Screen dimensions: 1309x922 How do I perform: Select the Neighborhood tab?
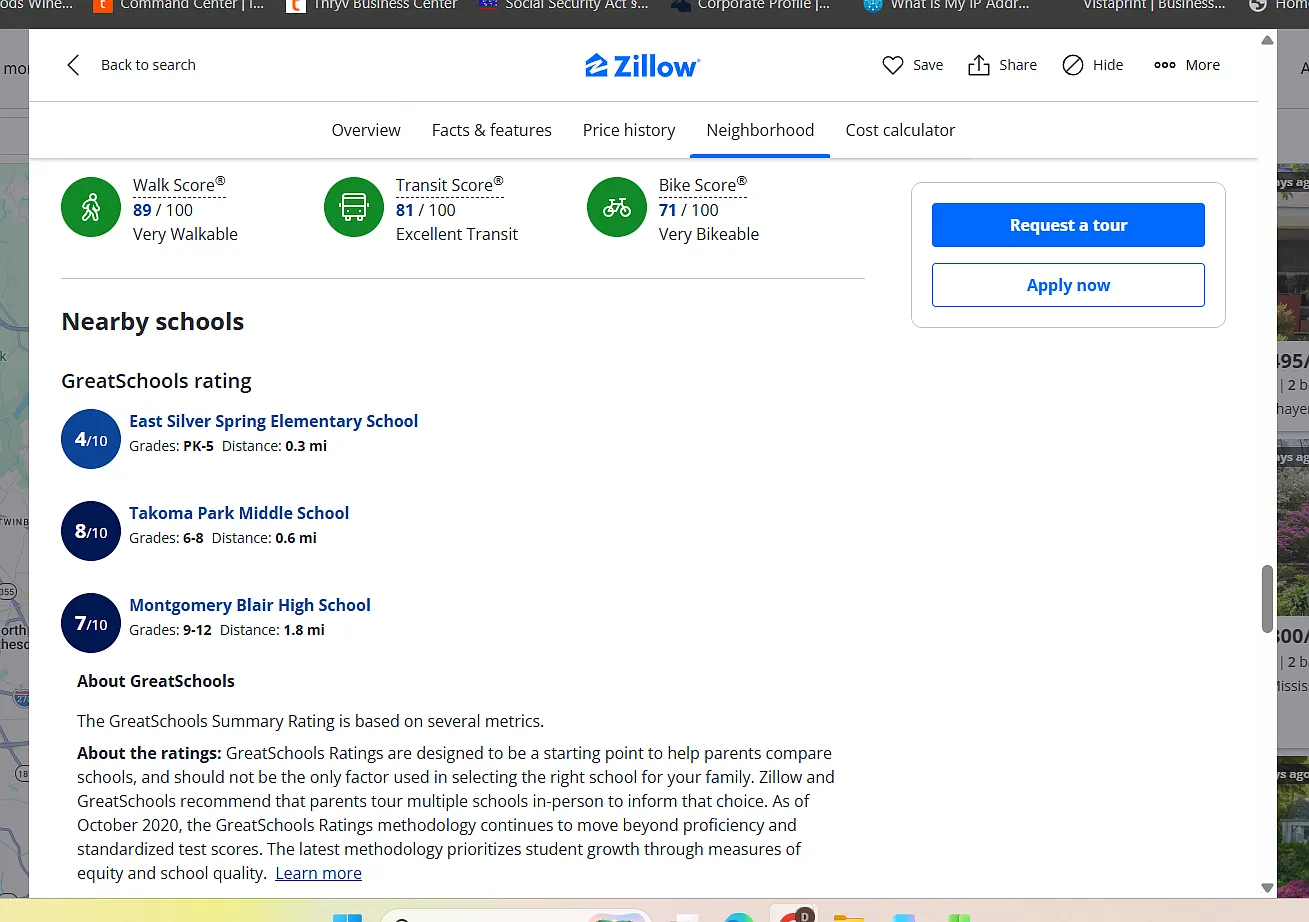tap(760, 130)
